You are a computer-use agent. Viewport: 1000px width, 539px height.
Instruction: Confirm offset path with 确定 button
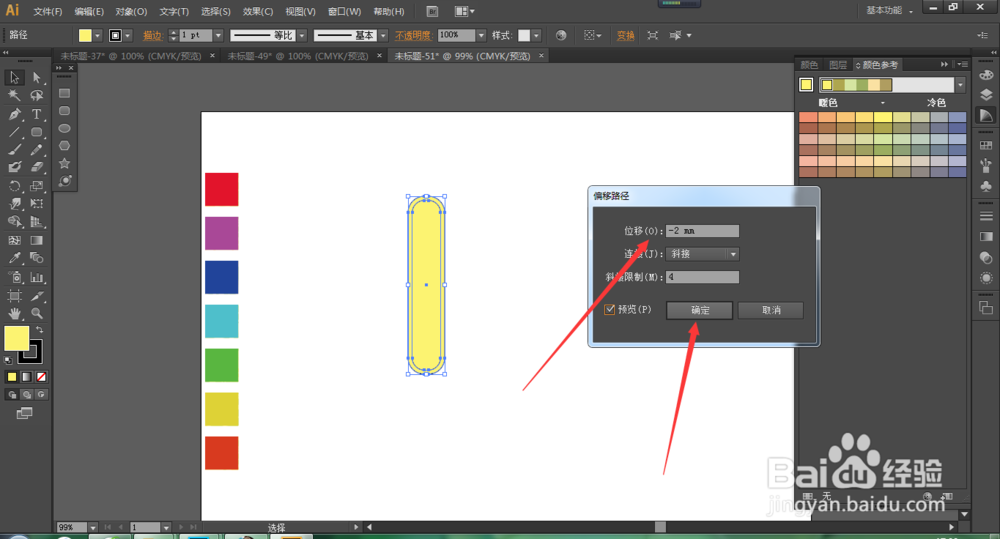[700, 310]
